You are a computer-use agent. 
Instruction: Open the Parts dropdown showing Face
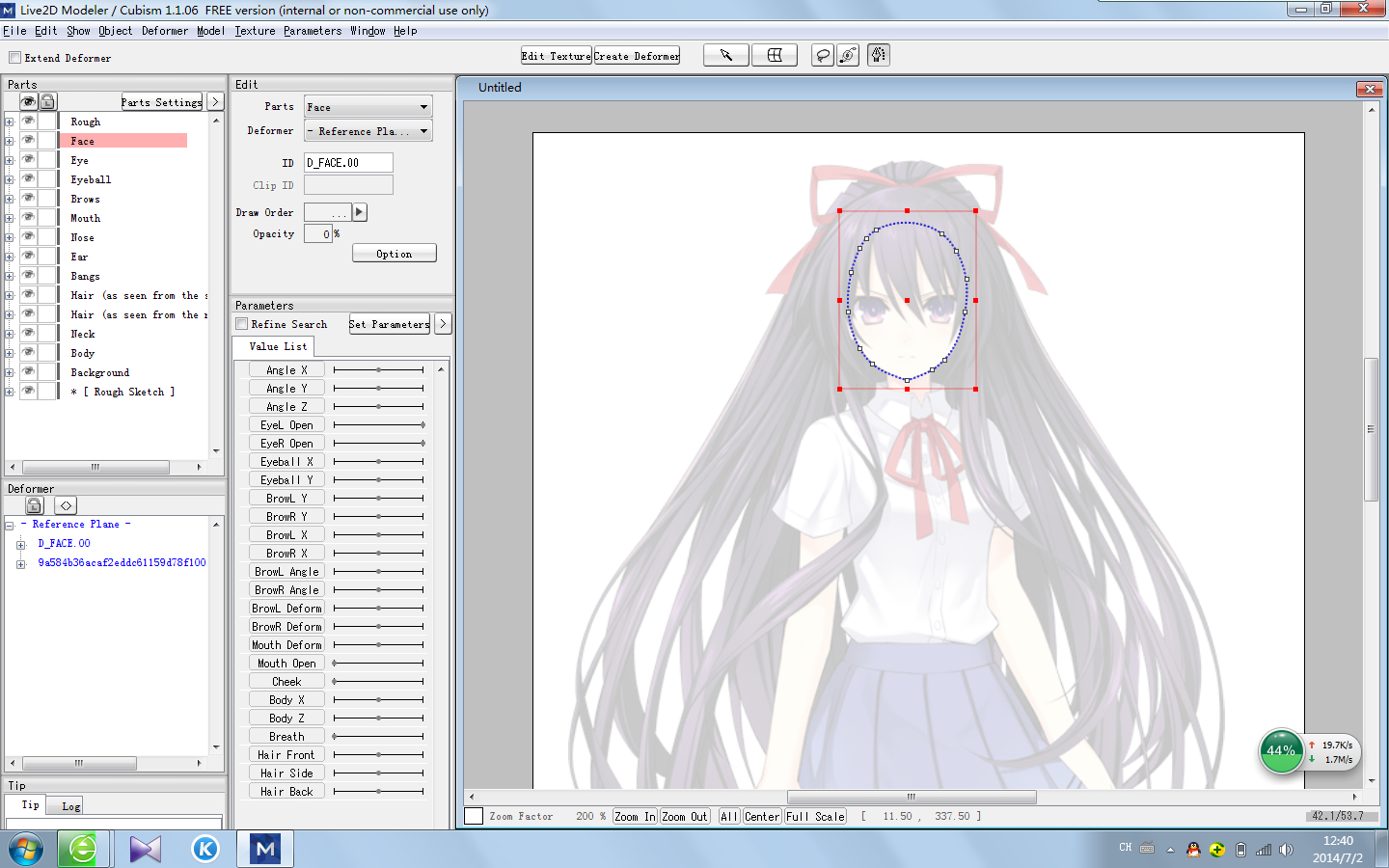pos(368,107)
